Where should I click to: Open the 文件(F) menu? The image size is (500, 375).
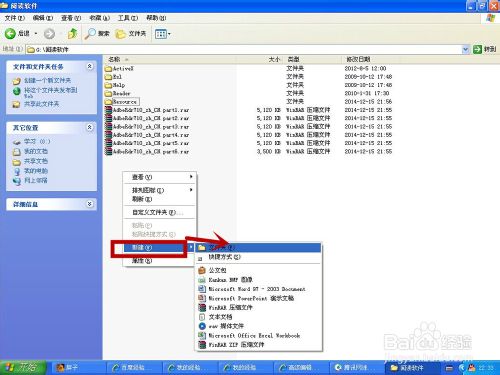pyautogui.click(x=15, y=18)
